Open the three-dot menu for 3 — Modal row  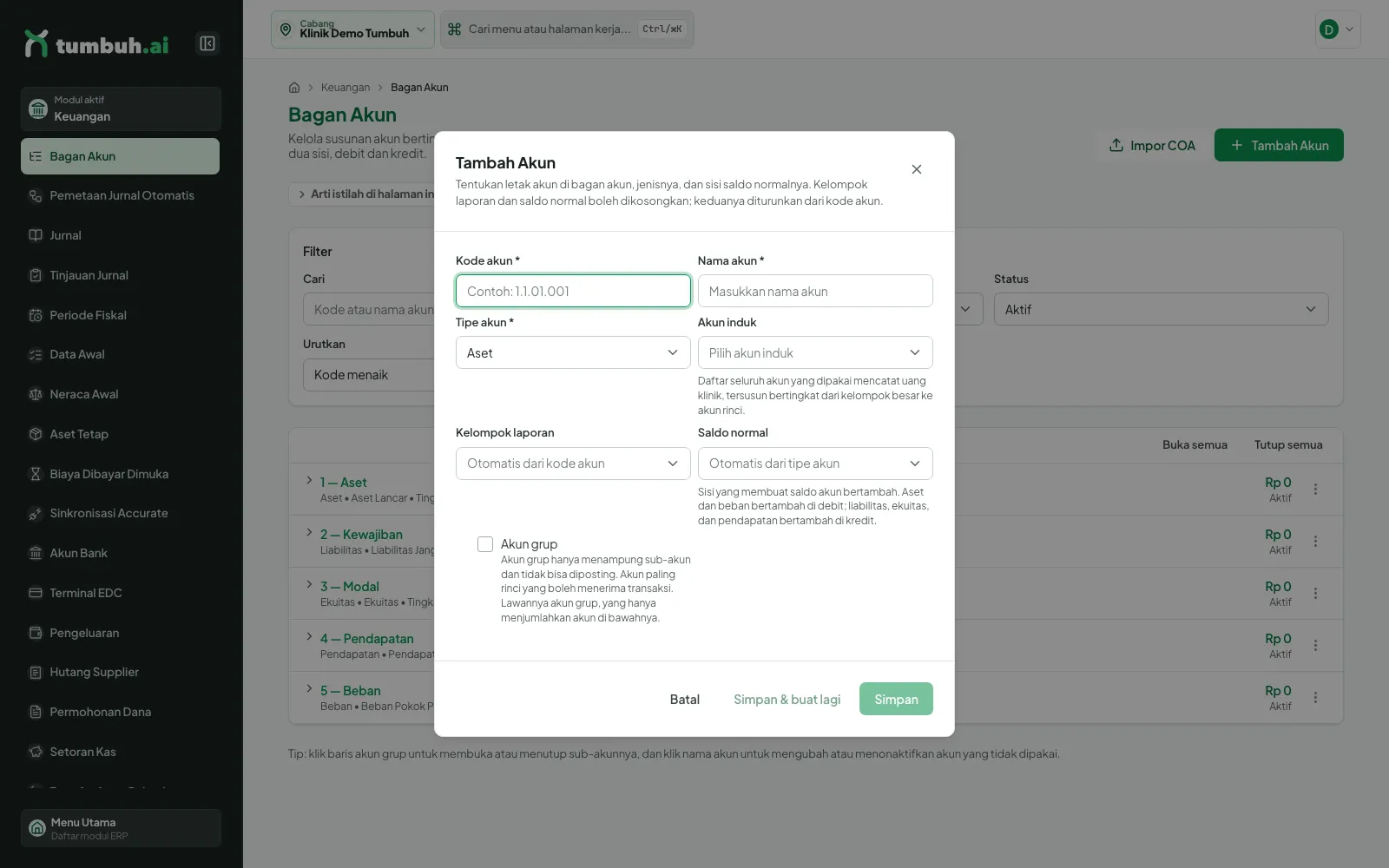(x=1315, y=593)
